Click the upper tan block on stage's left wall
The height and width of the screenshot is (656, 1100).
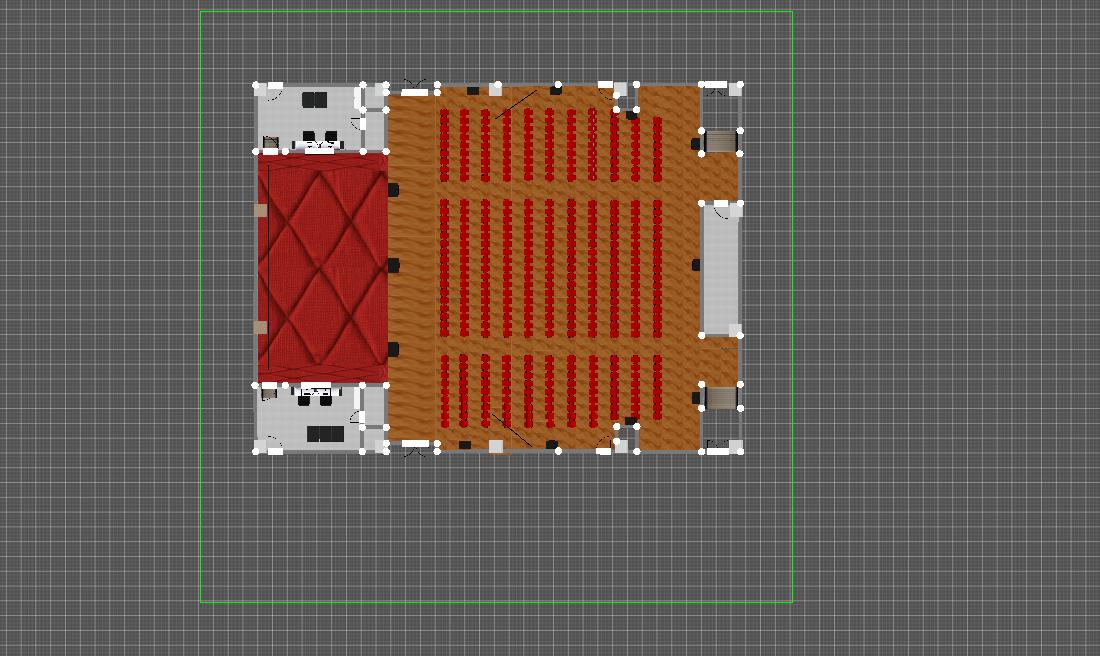coord(261,210)
